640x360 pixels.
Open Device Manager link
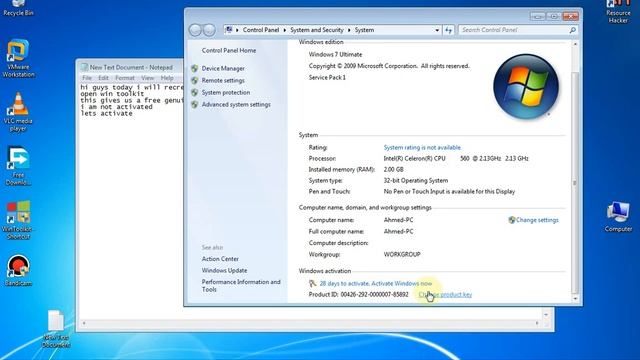[x=223, y=69]
